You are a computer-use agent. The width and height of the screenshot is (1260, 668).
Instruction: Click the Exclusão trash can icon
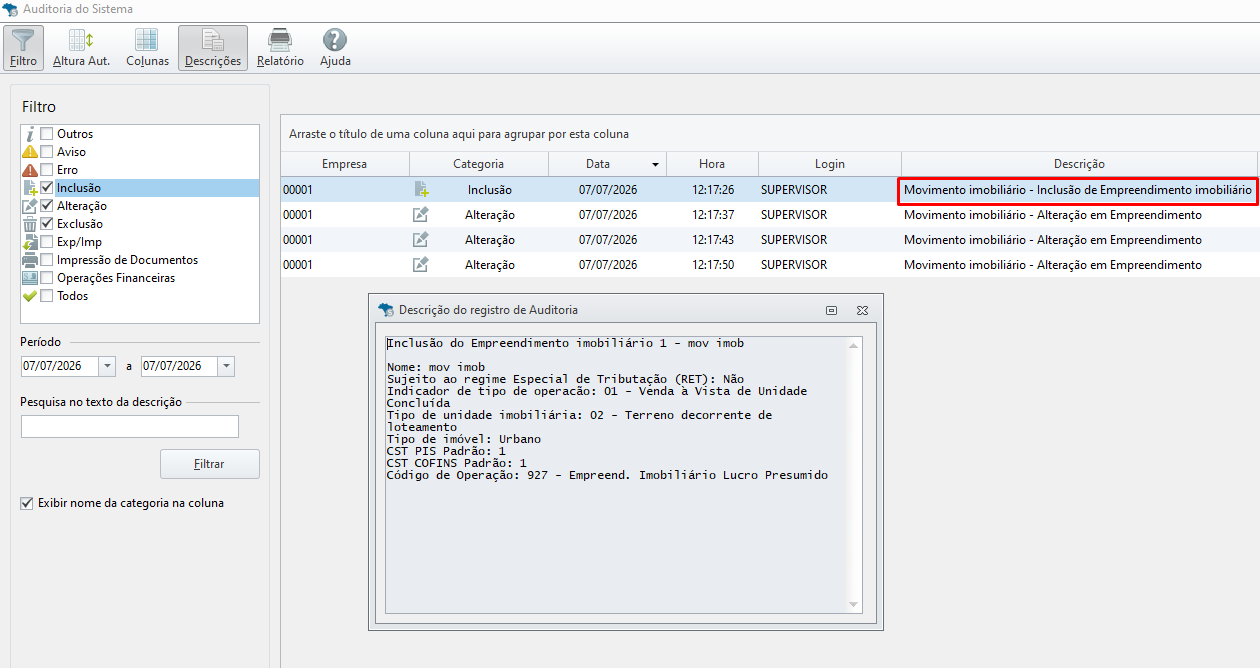30,224
